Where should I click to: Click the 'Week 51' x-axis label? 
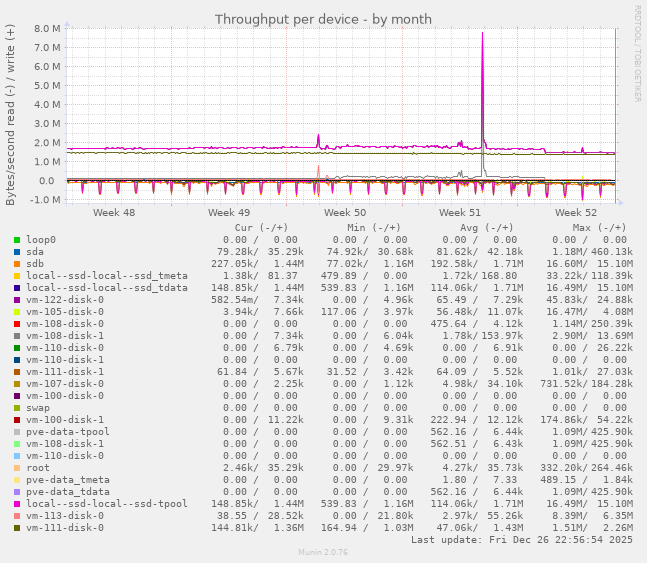pyautogui.click(x=460, y=213)
